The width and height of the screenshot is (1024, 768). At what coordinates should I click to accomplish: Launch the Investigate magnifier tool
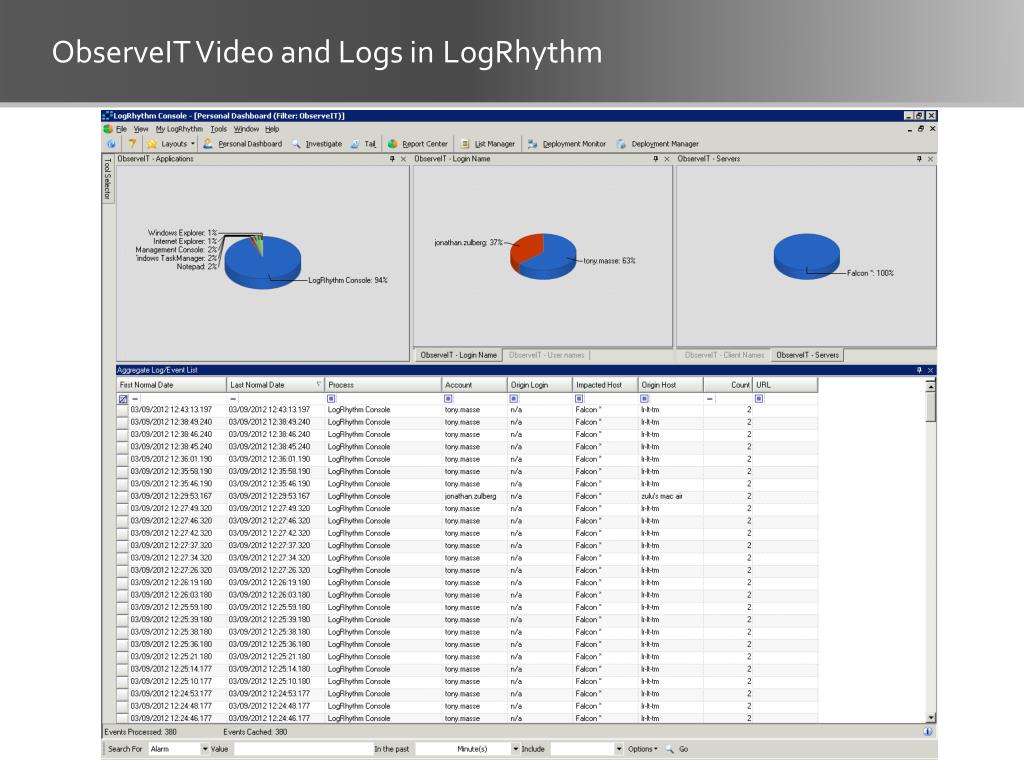pos(317,144)
